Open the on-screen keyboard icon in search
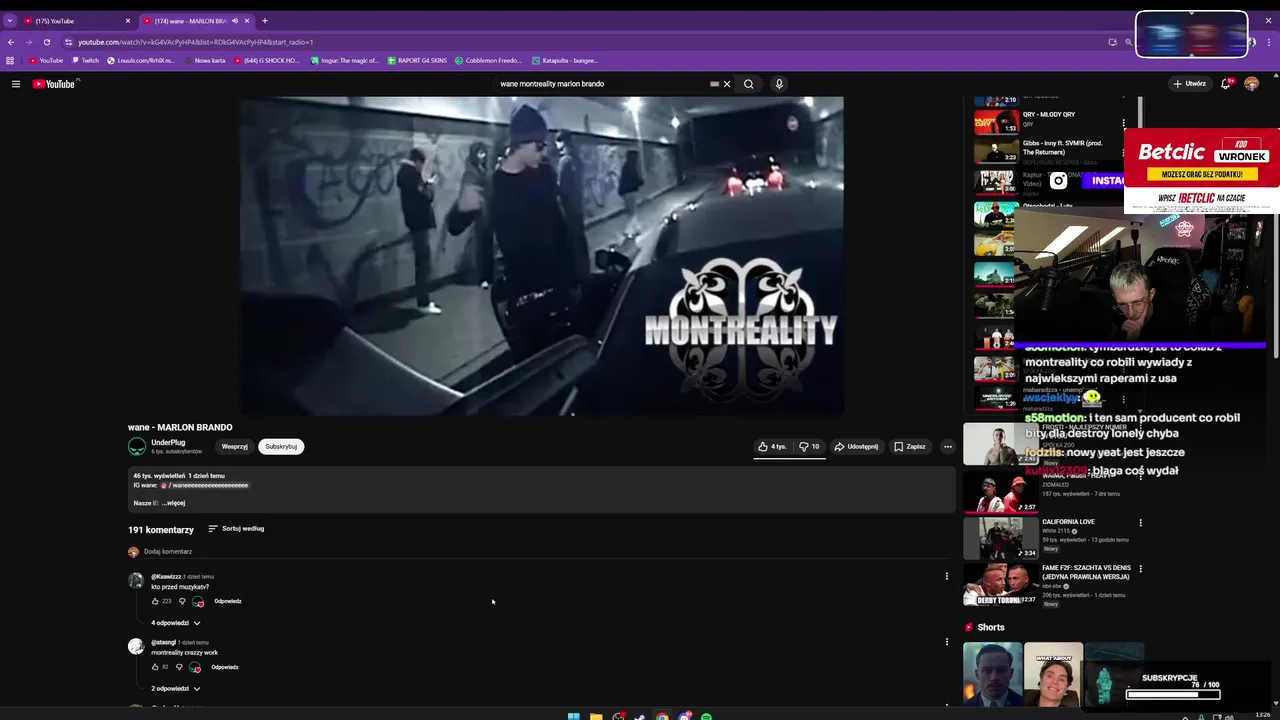1280x720 pixels. click(x=714, y=84)
